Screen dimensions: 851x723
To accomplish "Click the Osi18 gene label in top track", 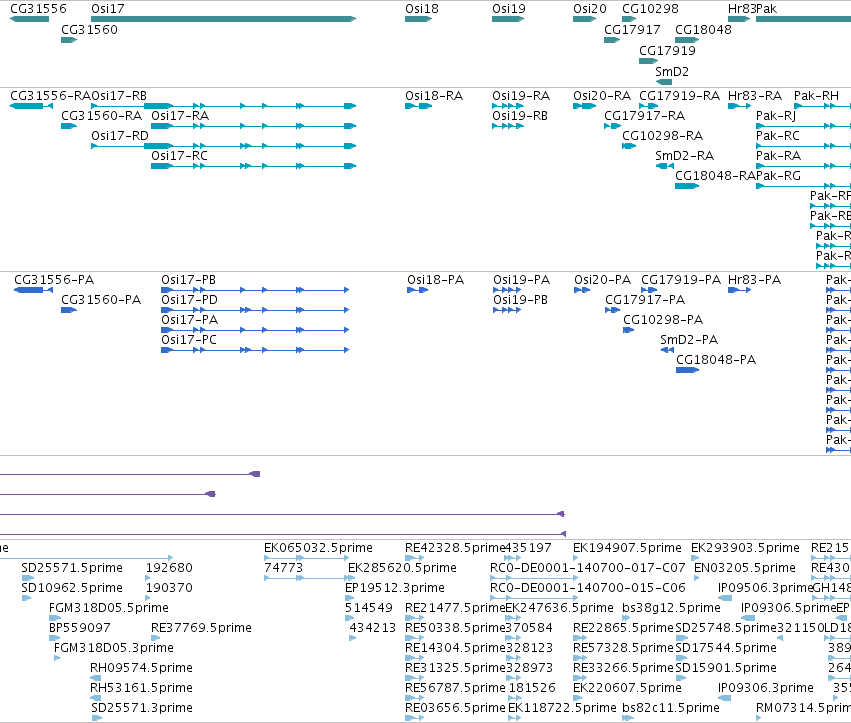I will 422,9.
